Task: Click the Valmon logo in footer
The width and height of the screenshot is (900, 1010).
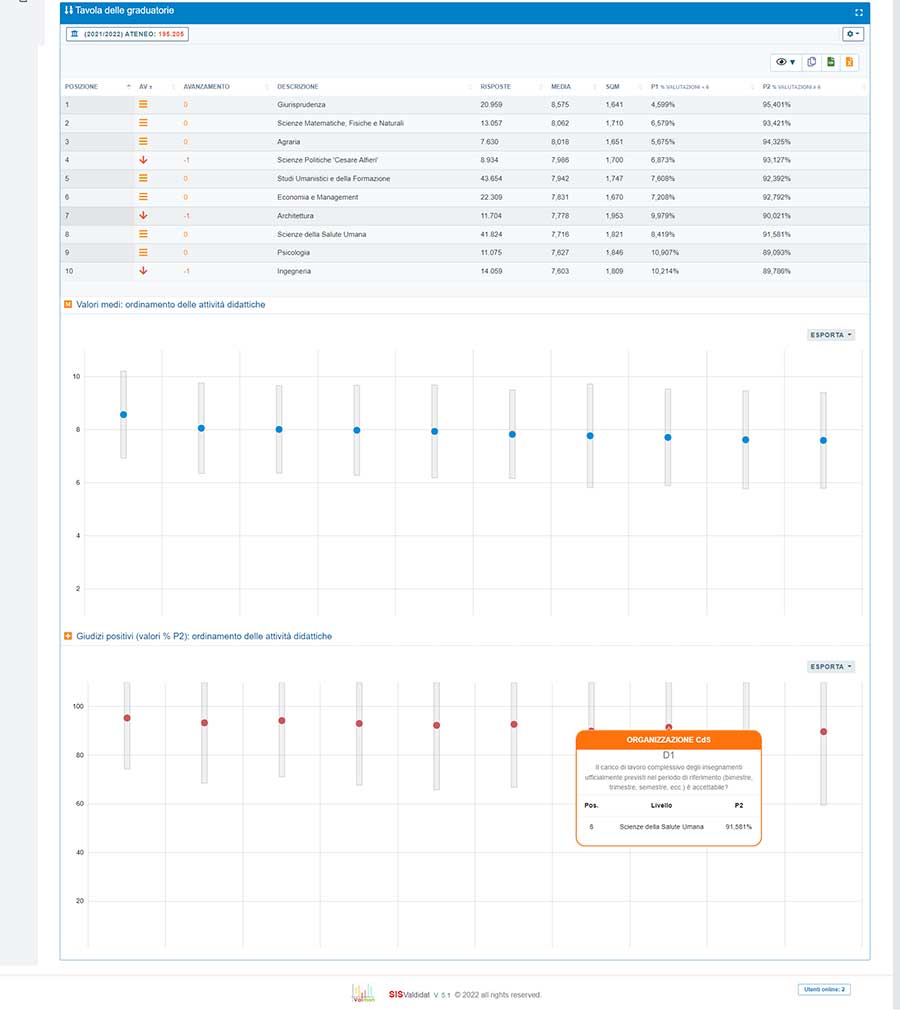Action: point(362,992)
